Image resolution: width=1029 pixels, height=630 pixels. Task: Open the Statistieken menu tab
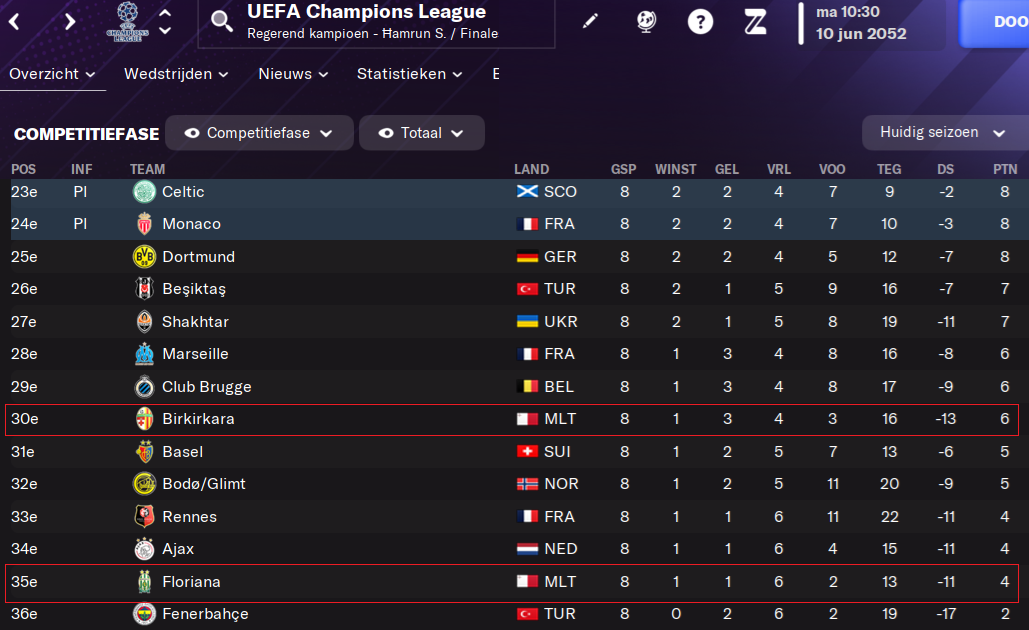[x=409, y=74]
